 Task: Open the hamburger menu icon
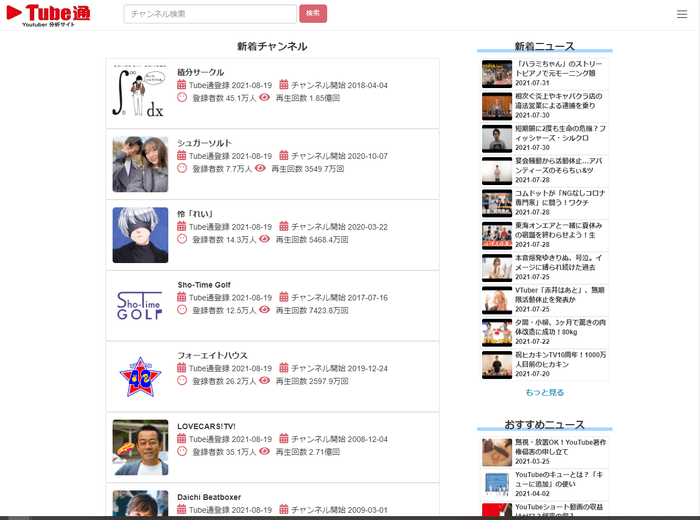682,14
